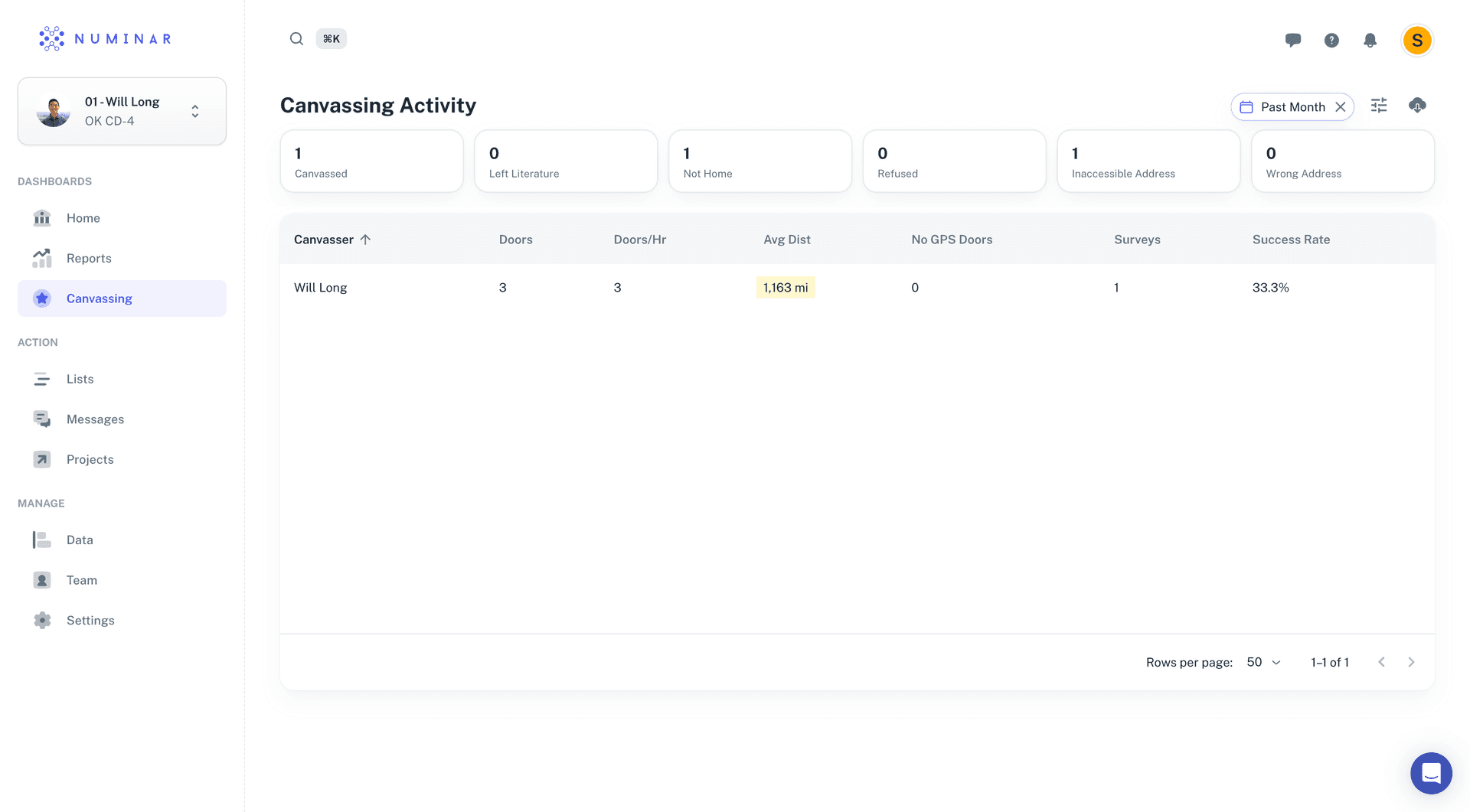Click the Team person icon
The width and height of the screenshot is (1470, 812).
42,579
